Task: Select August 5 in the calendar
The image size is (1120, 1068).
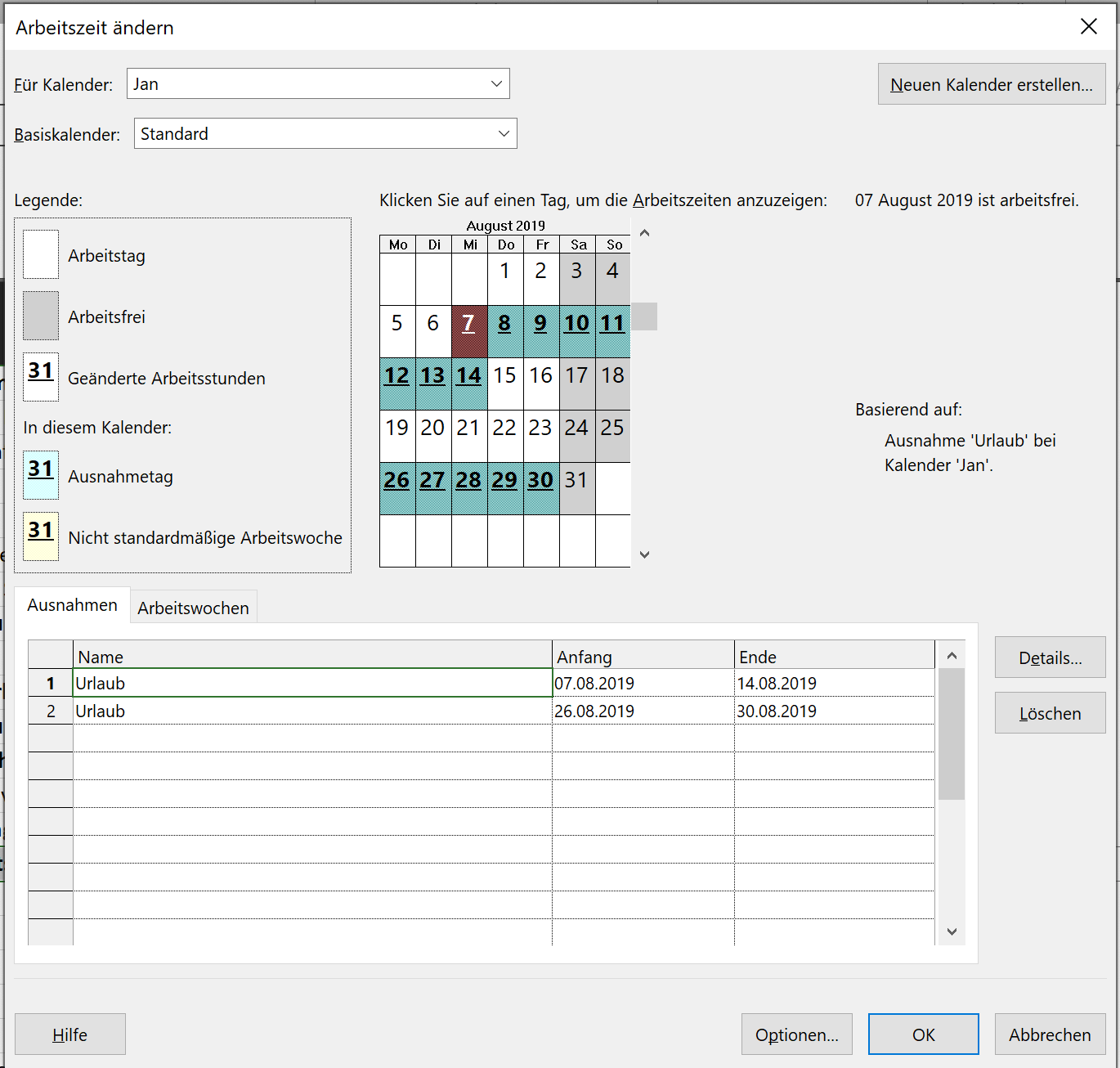Action: [397, 331]
